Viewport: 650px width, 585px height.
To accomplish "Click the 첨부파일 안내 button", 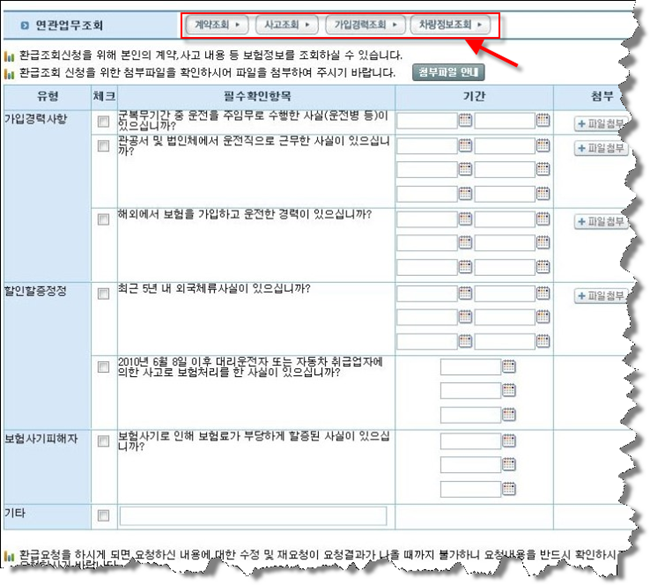I will coord(448,73).
